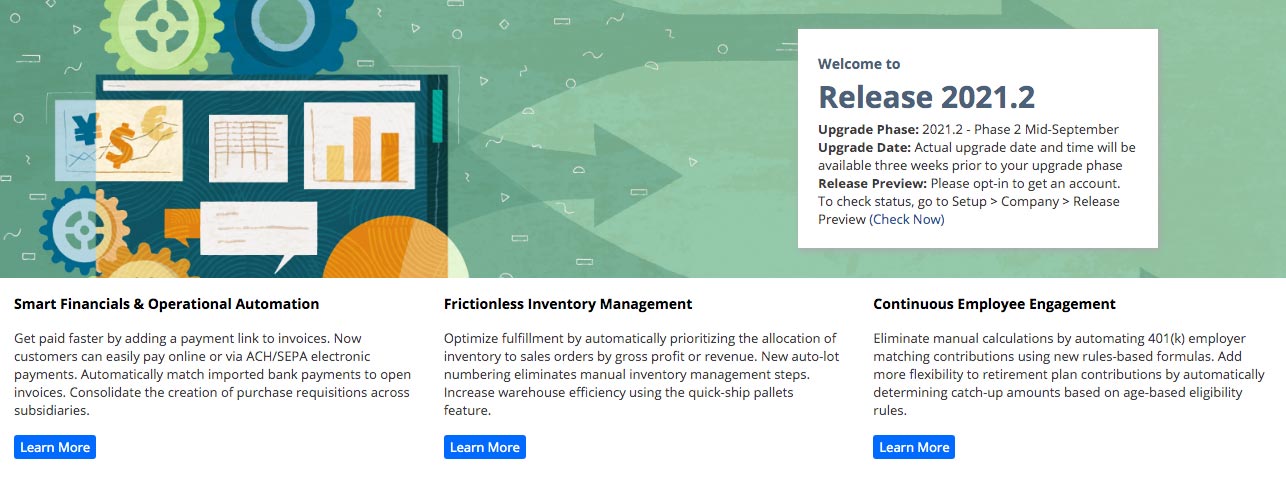
Task: Follow the Check Now release preview link
Action: 906,219
